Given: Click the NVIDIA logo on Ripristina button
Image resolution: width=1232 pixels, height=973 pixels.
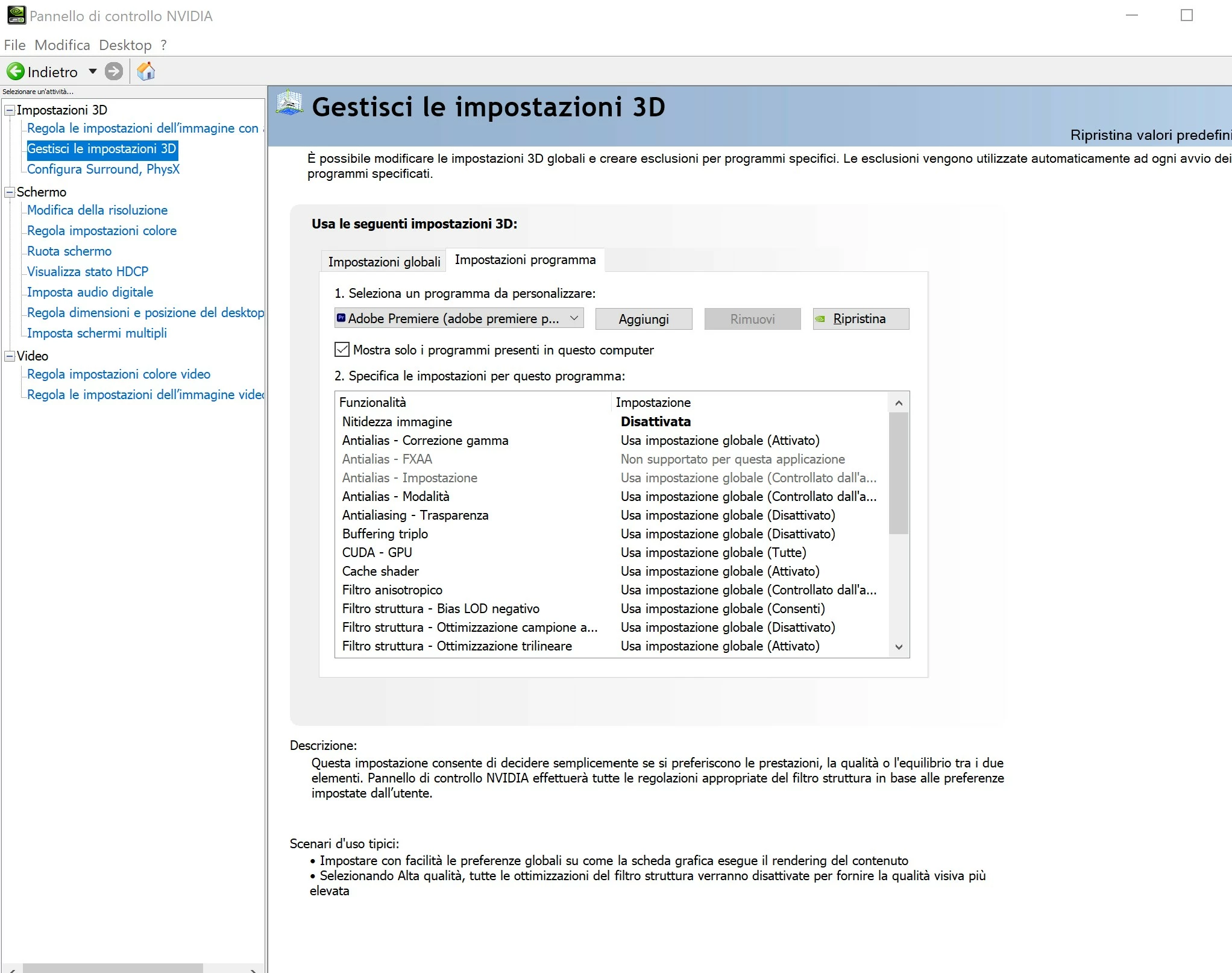Looking at the screenshot, I should tap(820, 319).
